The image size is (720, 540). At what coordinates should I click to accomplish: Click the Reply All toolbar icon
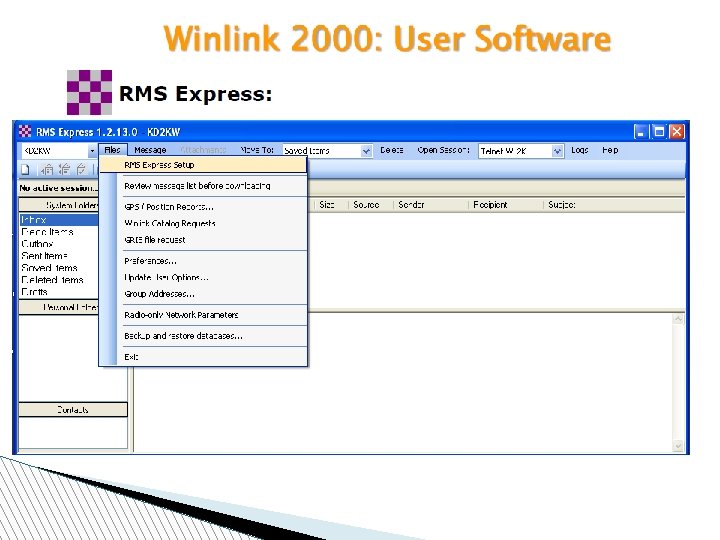tap(64, 169)
